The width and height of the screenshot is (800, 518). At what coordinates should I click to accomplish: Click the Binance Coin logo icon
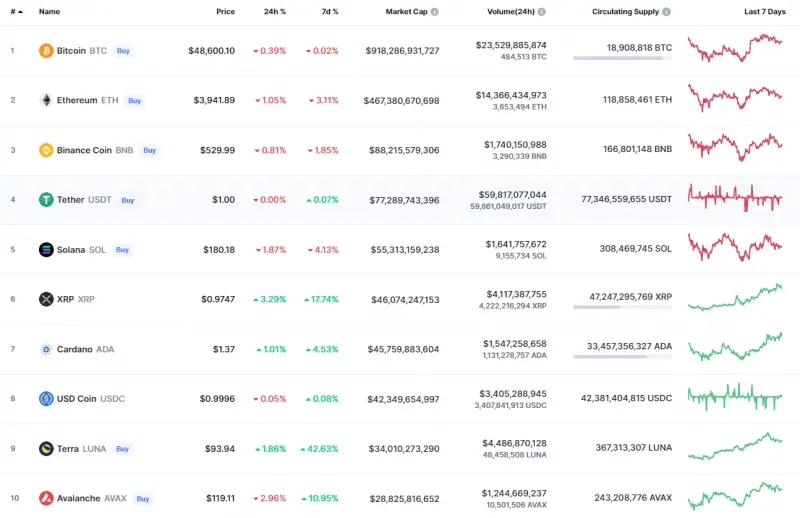coord(46,150)
